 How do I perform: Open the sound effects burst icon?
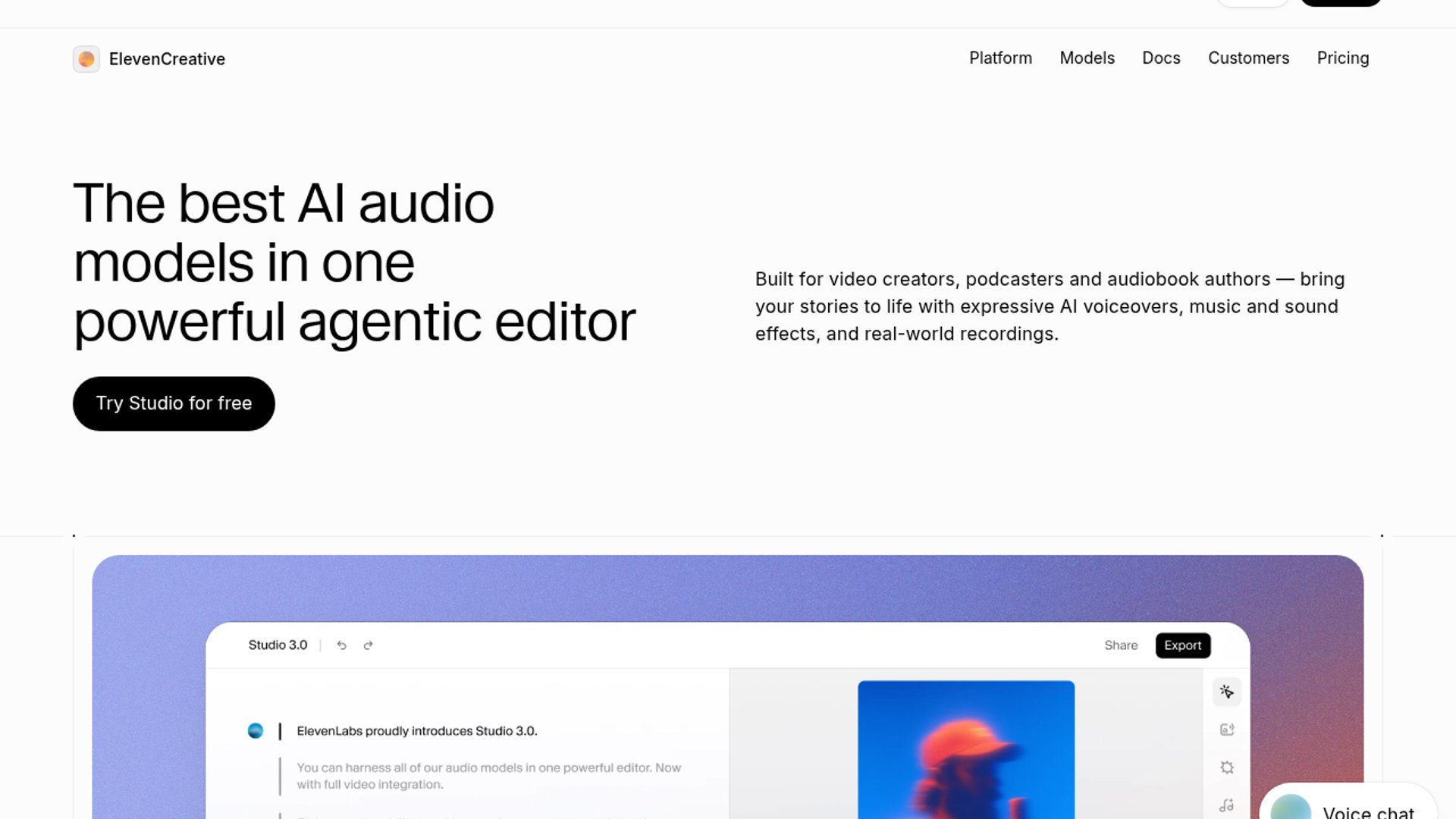[x=1227, y=767]
